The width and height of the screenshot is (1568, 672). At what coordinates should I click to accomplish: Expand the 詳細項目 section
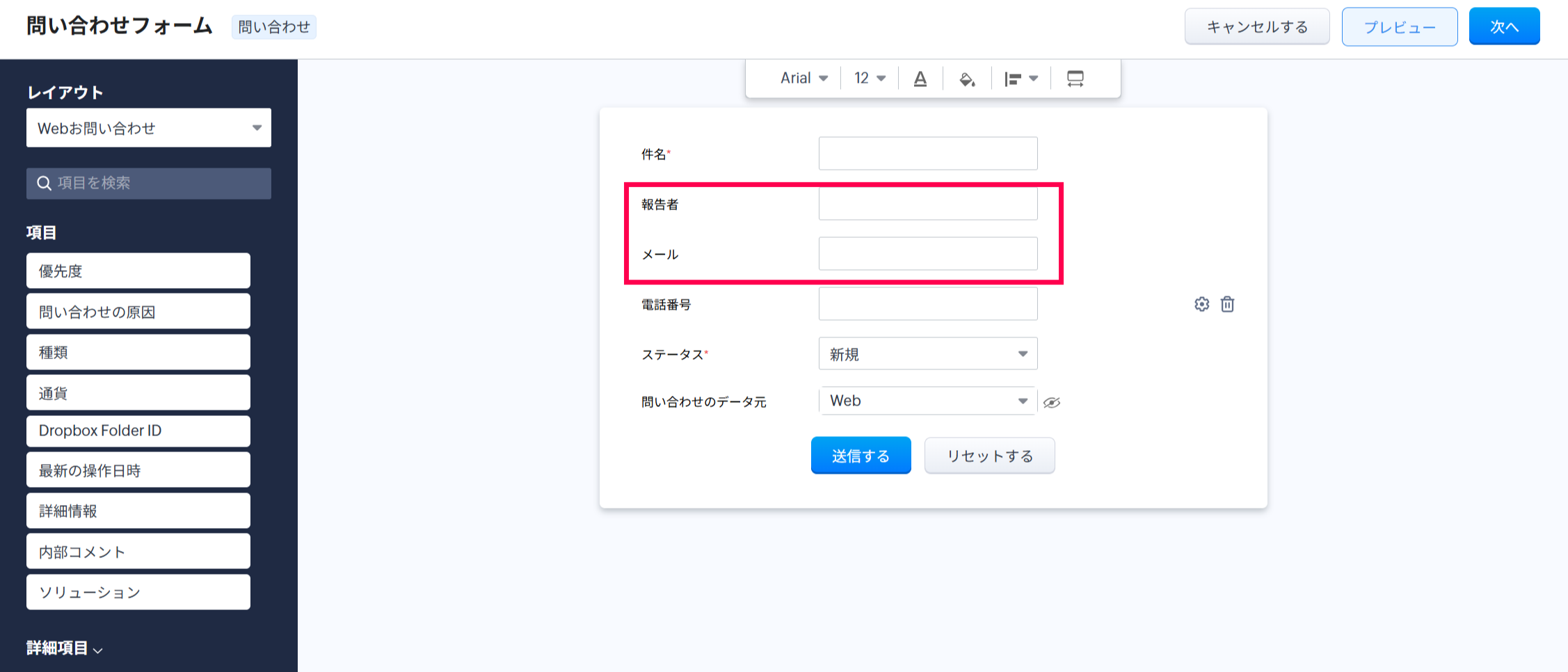64,648
